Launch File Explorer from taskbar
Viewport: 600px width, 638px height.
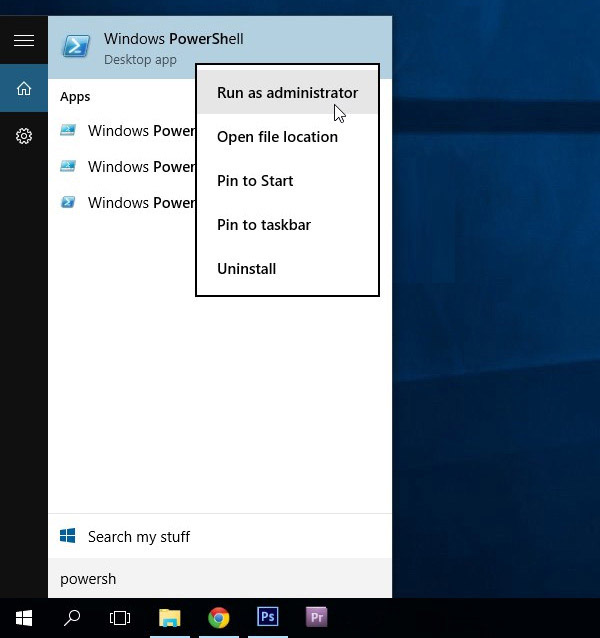pyautogui.click(x=169, y=617)
